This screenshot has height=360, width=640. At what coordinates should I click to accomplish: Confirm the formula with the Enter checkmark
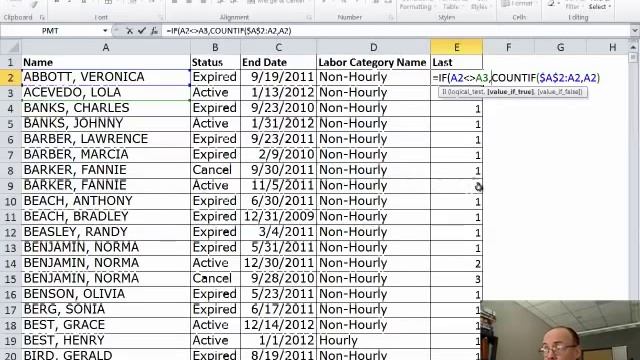coord(142,31)
